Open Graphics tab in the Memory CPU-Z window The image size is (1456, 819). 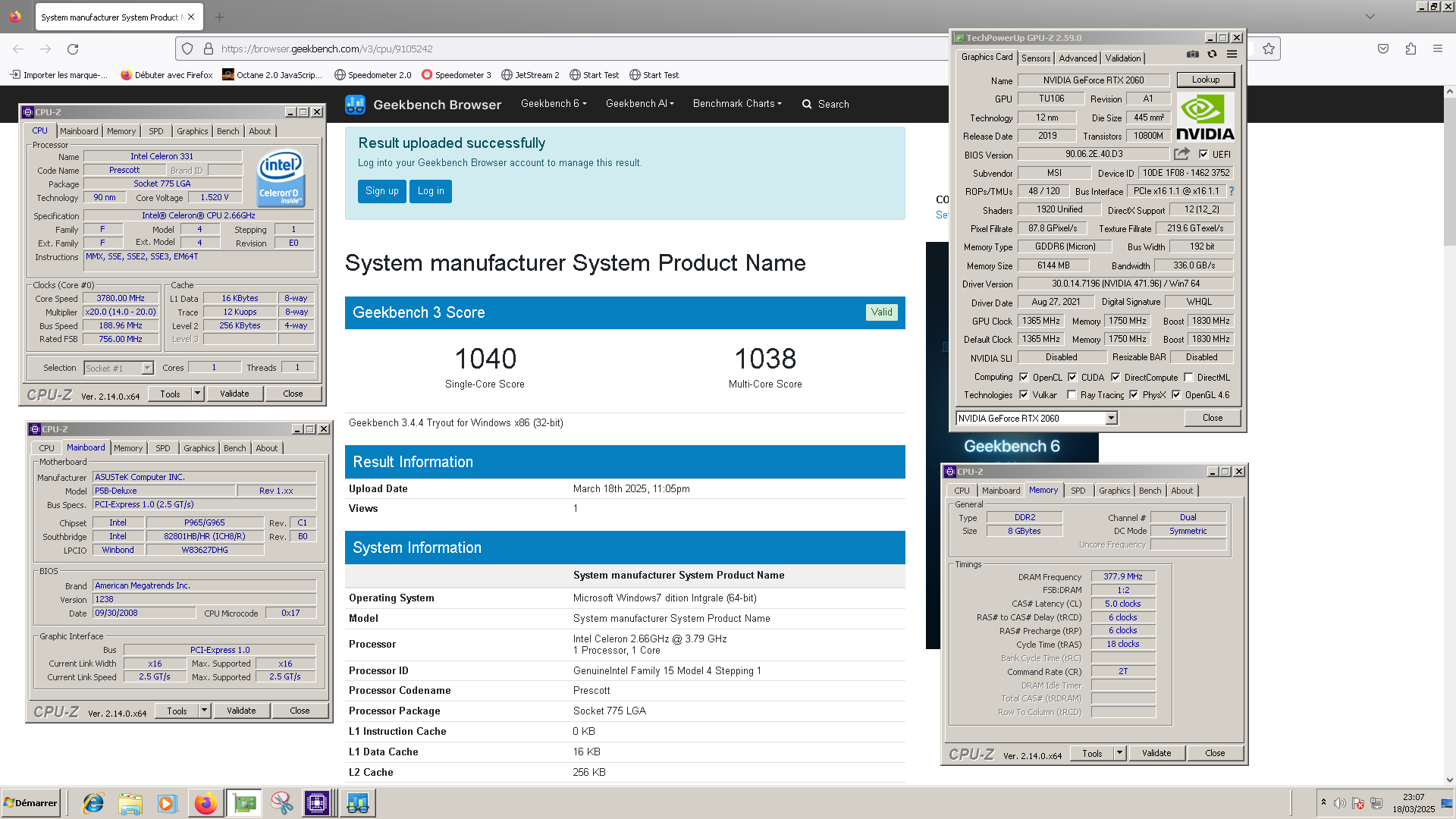click(x=1115, y=491)
